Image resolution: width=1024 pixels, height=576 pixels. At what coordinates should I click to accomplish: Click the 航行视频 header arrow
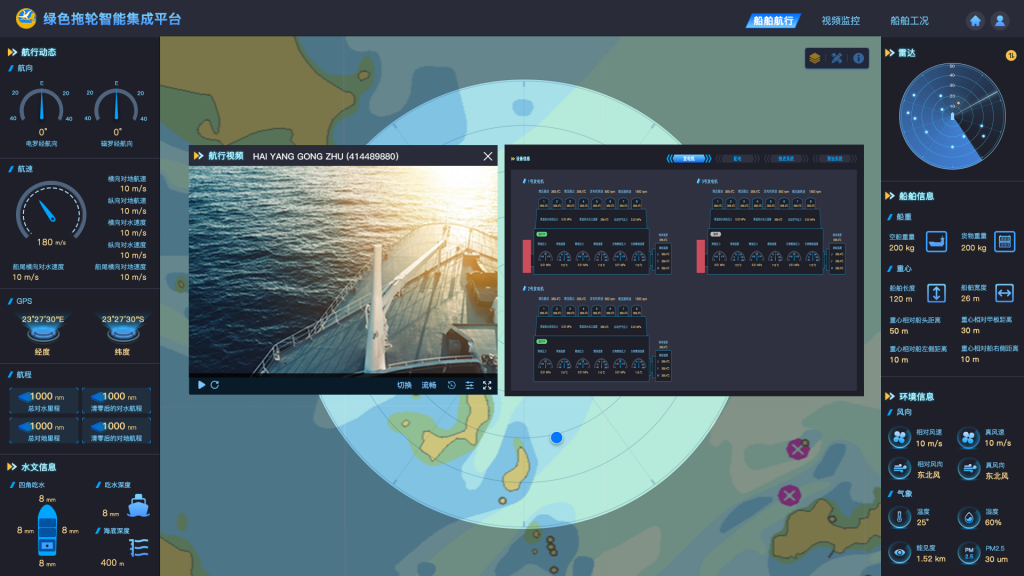click(199, 156)
